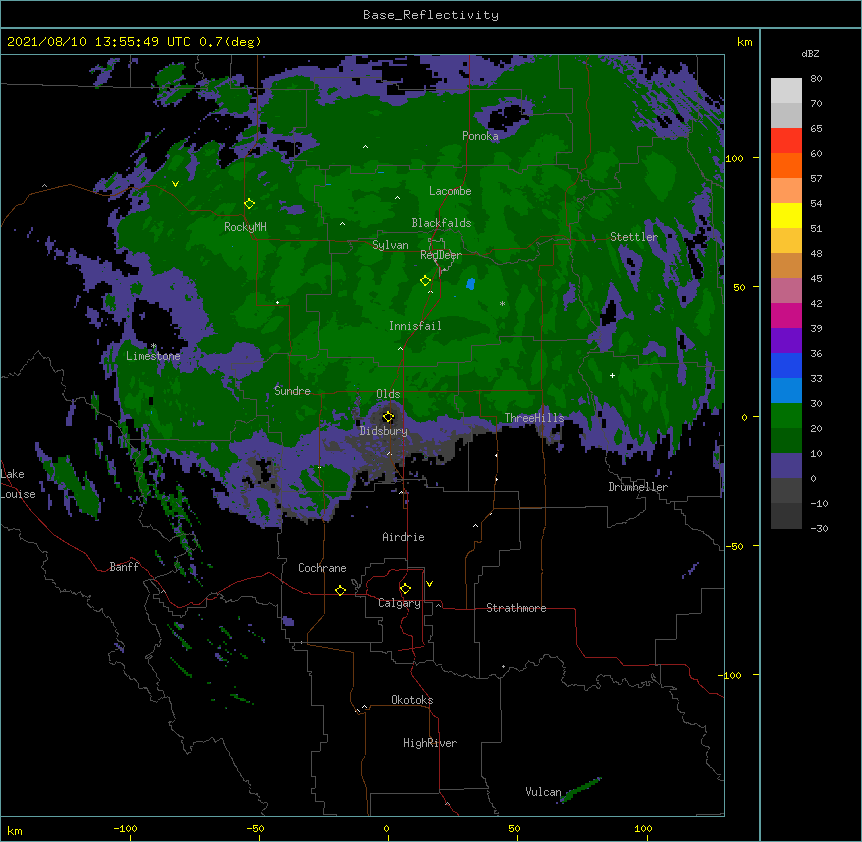
Task: Click the white plus marker southeast of Stettler
Action: [x=612, y=375]
